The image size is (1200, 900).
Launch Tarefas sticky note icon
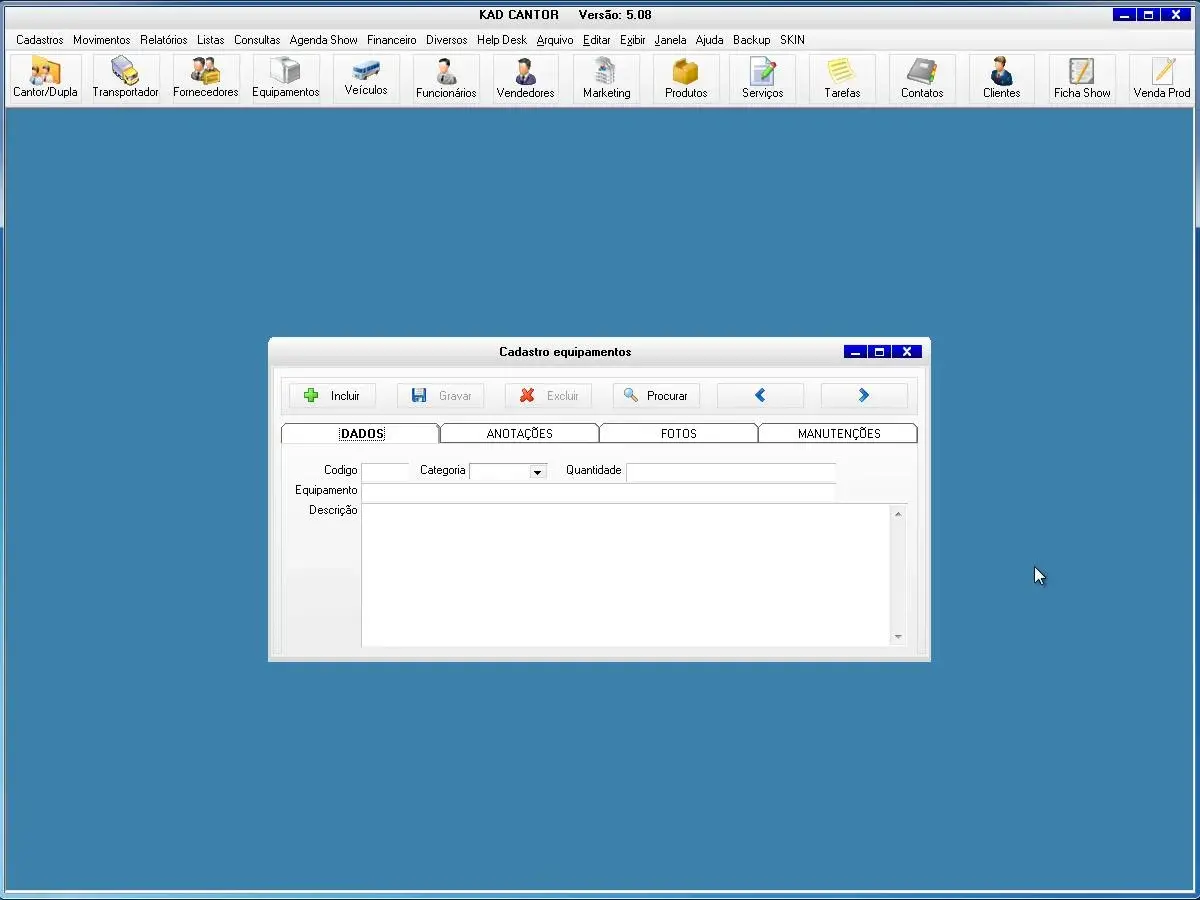tap(842, 78)
